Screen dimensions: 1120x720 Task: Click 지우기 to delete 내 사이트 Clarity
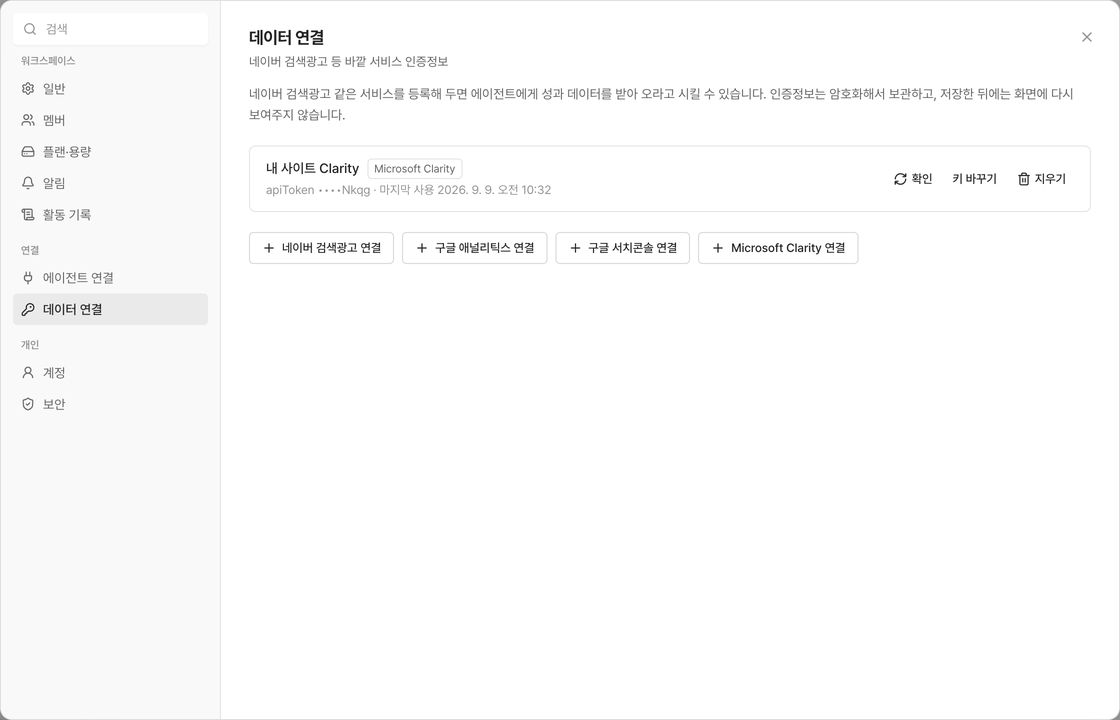[1041, 179]
